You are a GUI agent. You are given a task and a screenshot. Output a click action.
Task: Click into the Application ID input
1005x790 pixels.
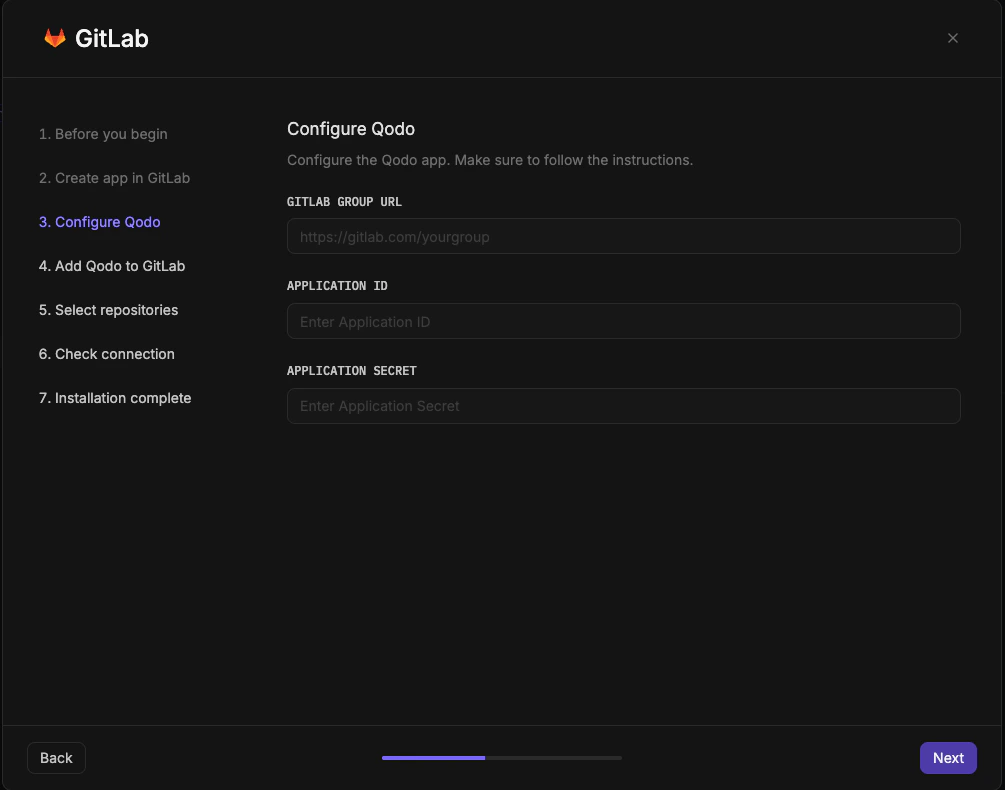[x=624, y=321]
